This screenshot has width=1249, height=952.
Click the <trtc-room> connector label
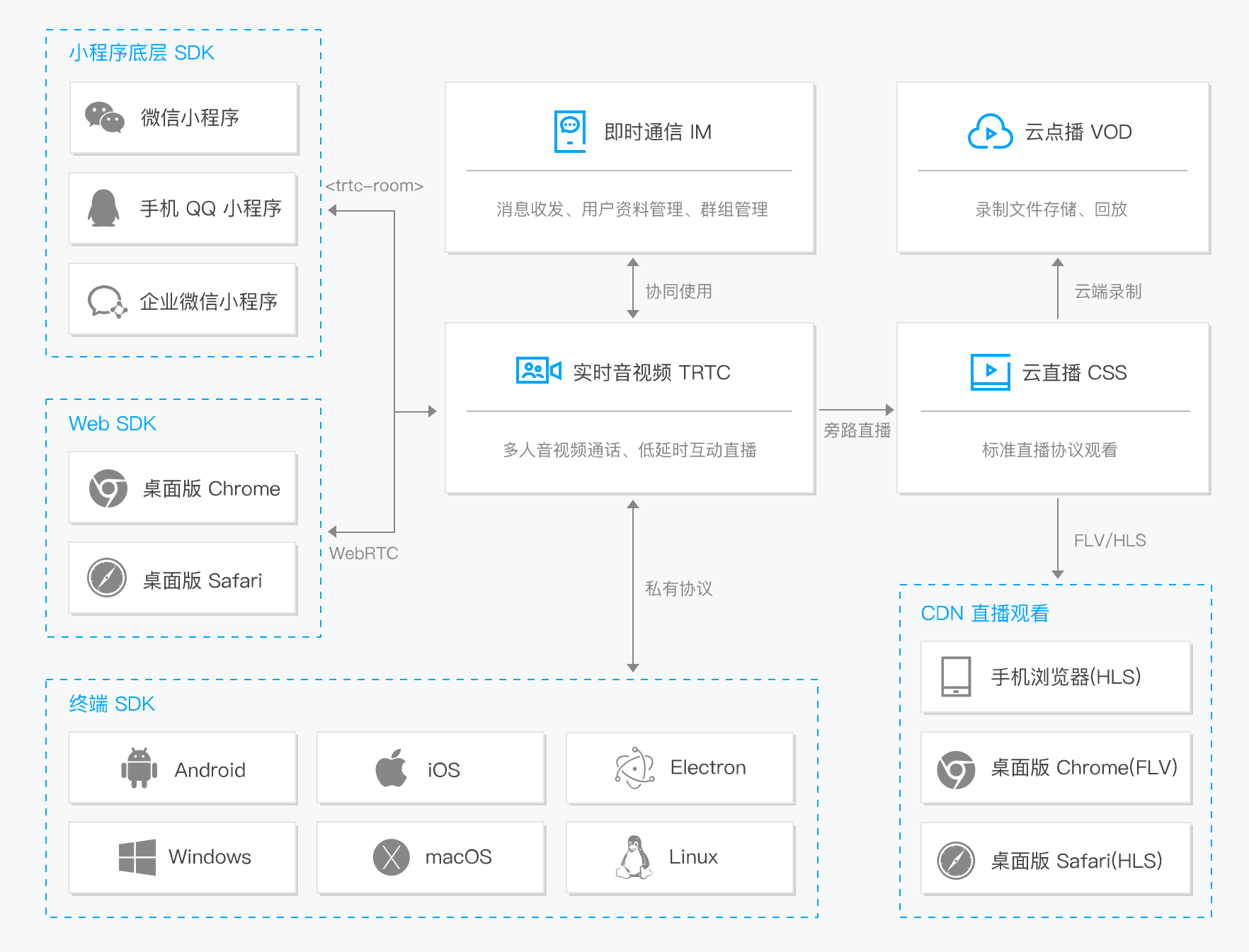pyautogui.click(x=374, y=185)
